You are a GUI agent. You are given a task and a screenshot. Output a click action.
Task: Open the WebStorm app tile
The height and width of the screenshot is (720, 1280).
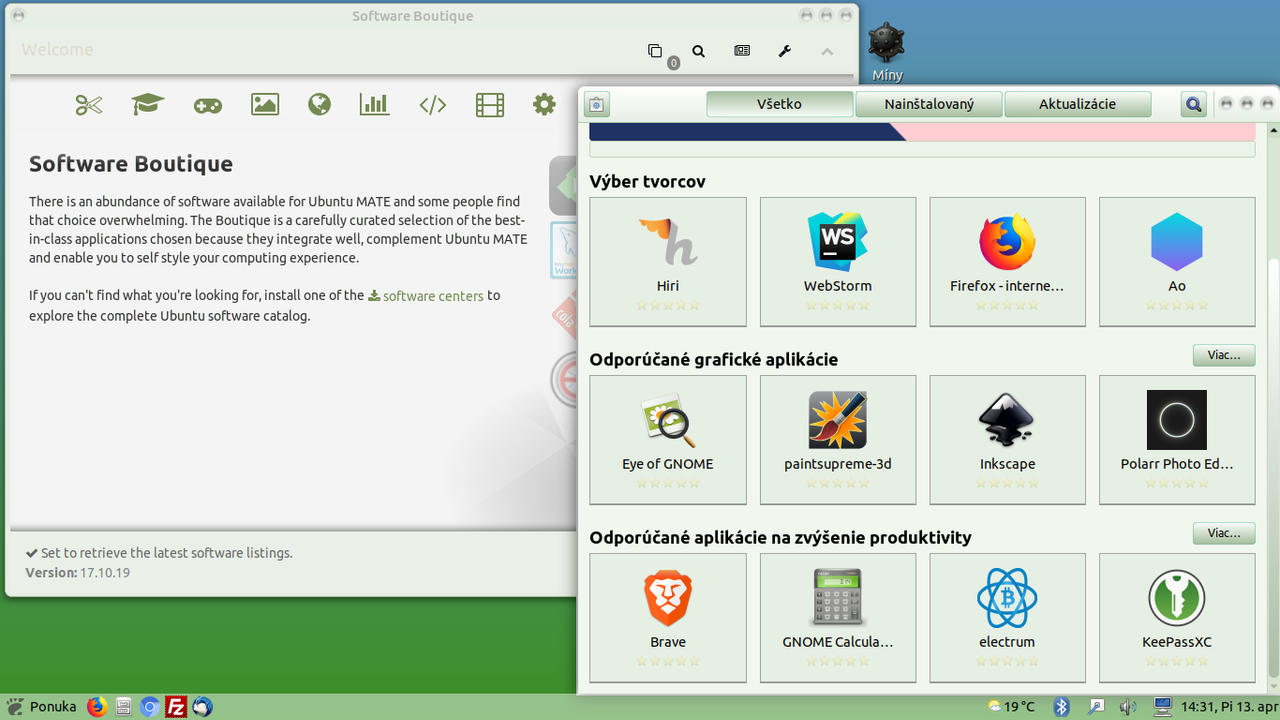838,262
